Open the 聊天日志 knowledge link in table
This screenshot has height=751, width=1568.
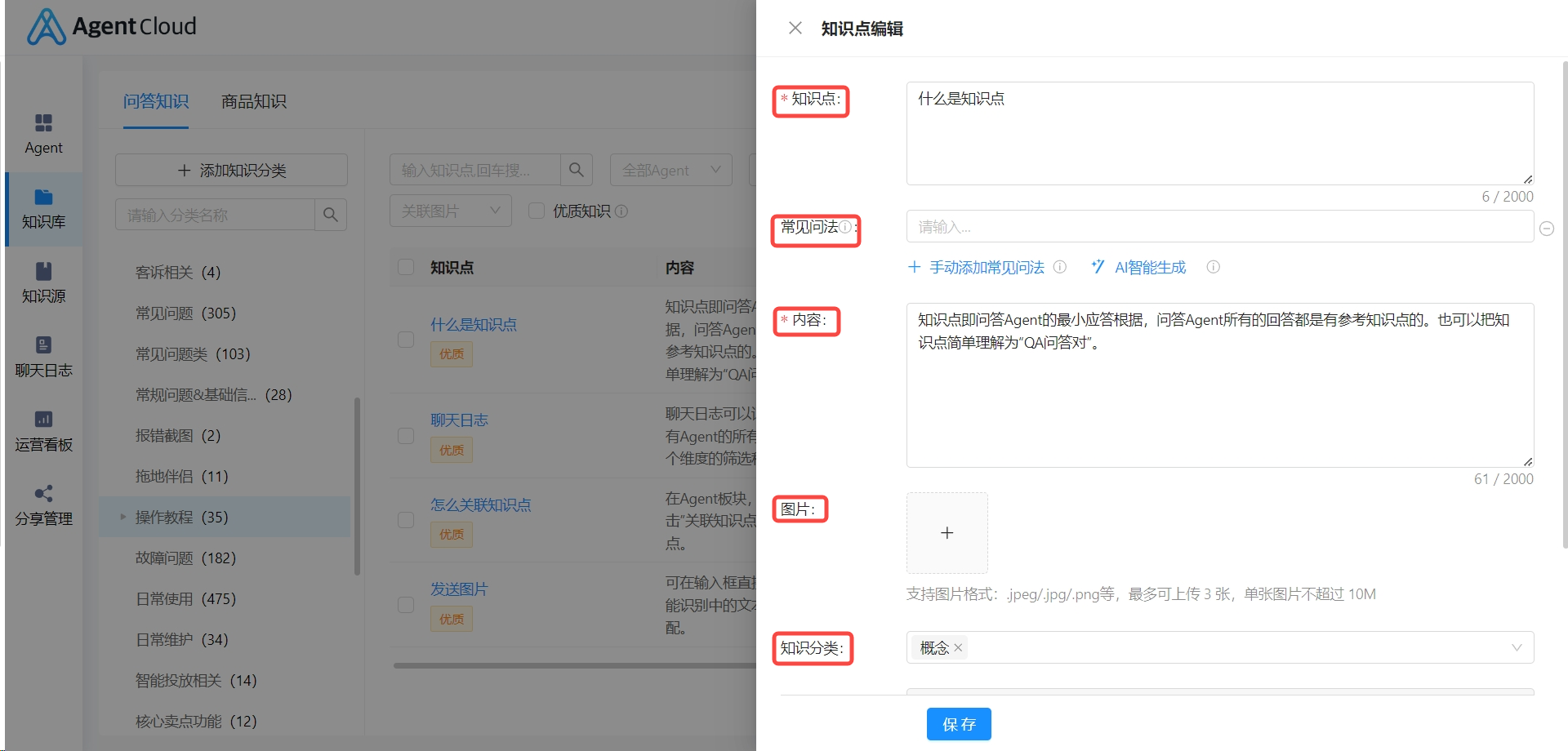[x=459, y=420]
